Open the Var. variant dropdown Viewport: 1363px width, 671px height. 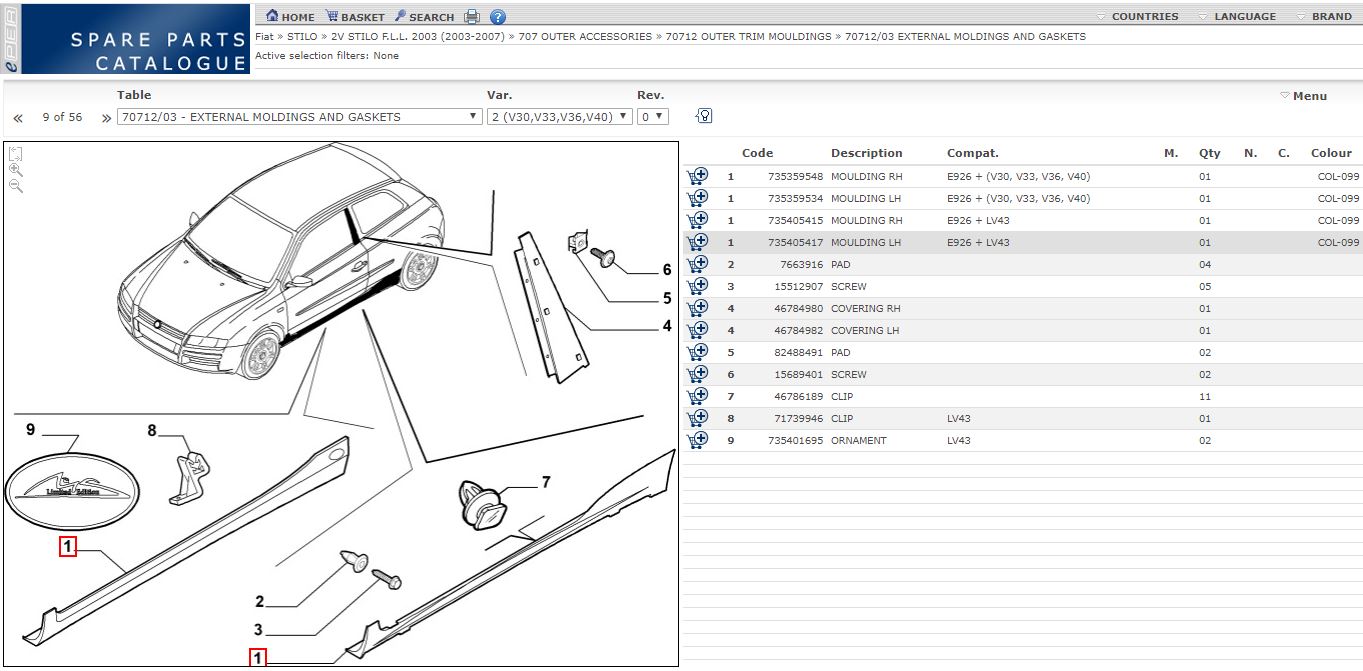(x=560, y=117)
